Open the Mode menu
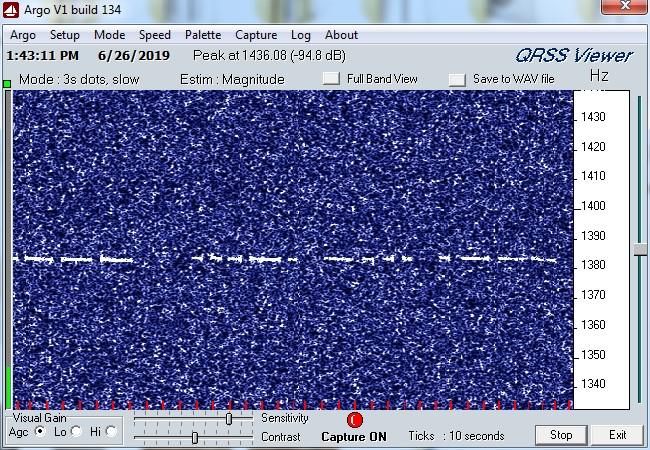 click(x=109, y=35)
